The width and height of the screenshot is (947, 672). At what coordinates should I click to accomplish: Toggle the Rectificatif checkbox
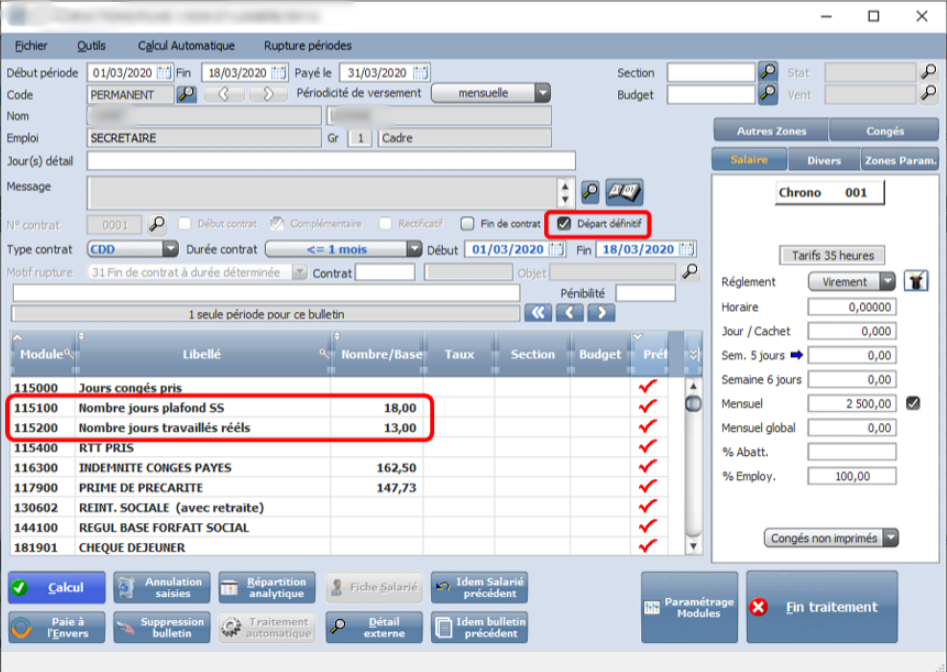385,224
